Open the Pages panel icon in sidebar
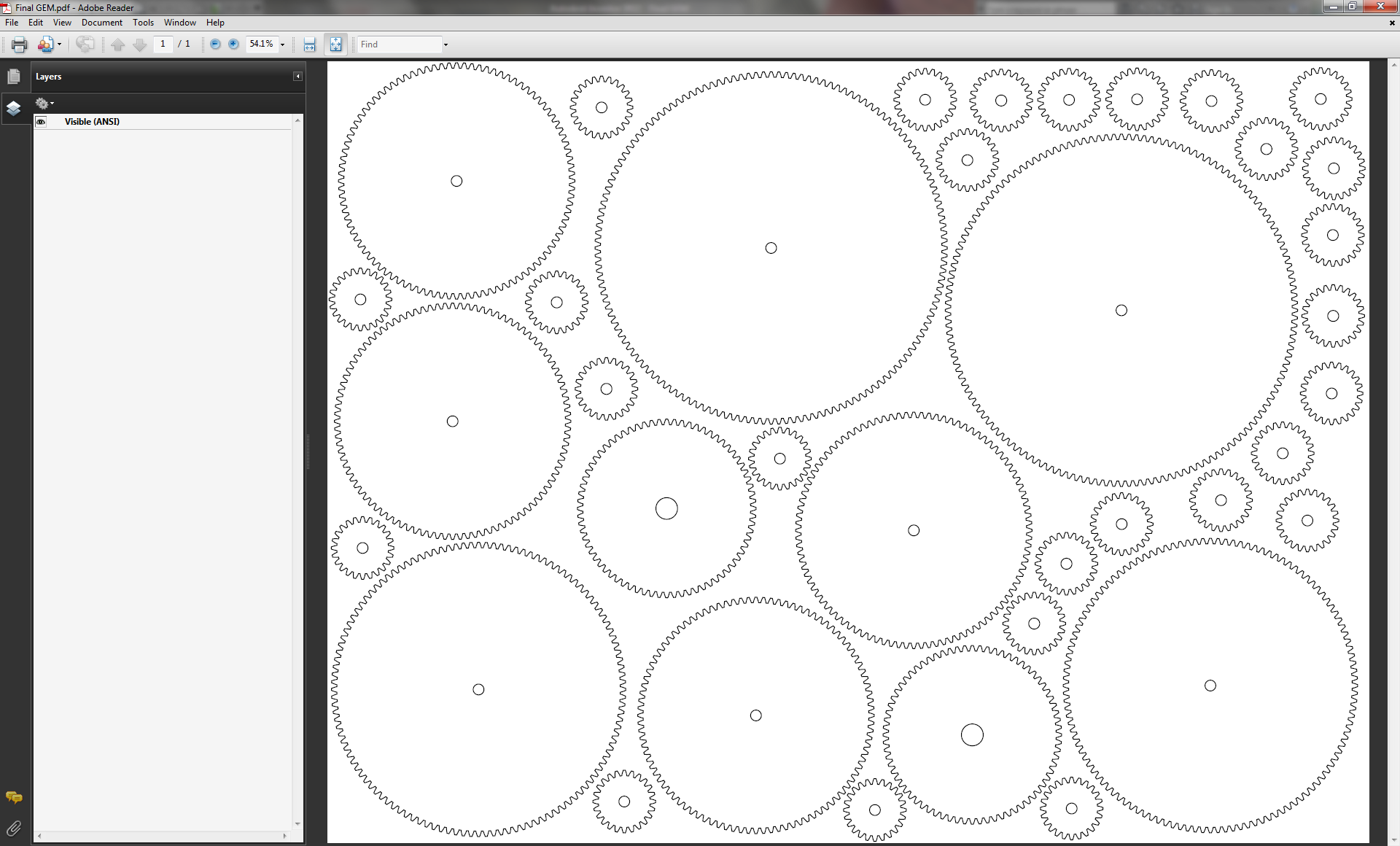1400x846 pixels. pos(14,77)
